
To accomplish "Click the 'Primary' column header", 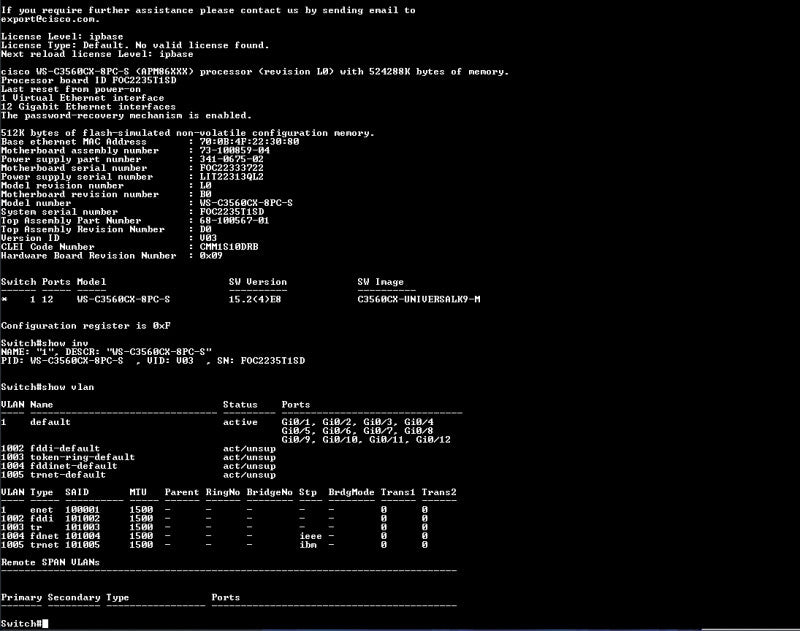I will 21,597.
